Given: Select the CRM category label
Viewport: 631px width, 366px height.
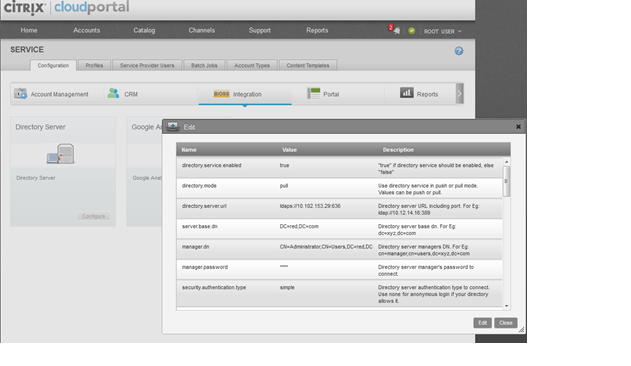Looking at the screenshot, I should 131,94.
